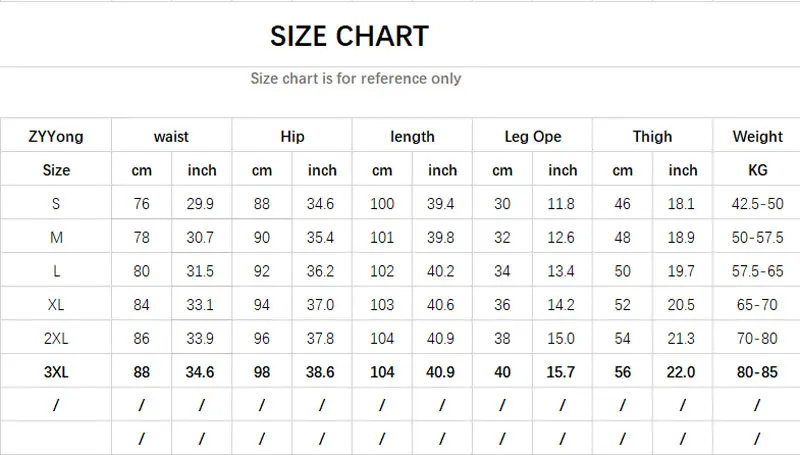
Task: Select the ZYYong header cell
Action: 56,137
